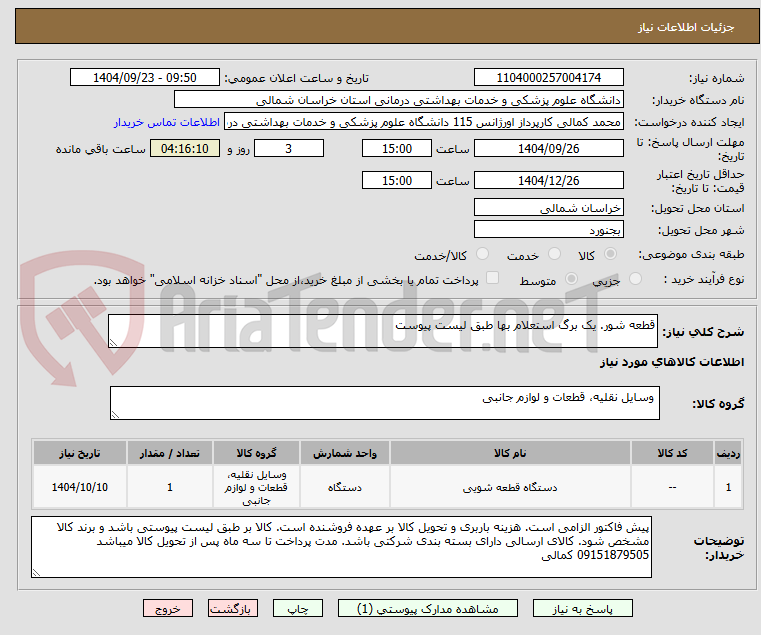Click the نام کالا column header
The image size is (761, 635).
tap(510, 453)
